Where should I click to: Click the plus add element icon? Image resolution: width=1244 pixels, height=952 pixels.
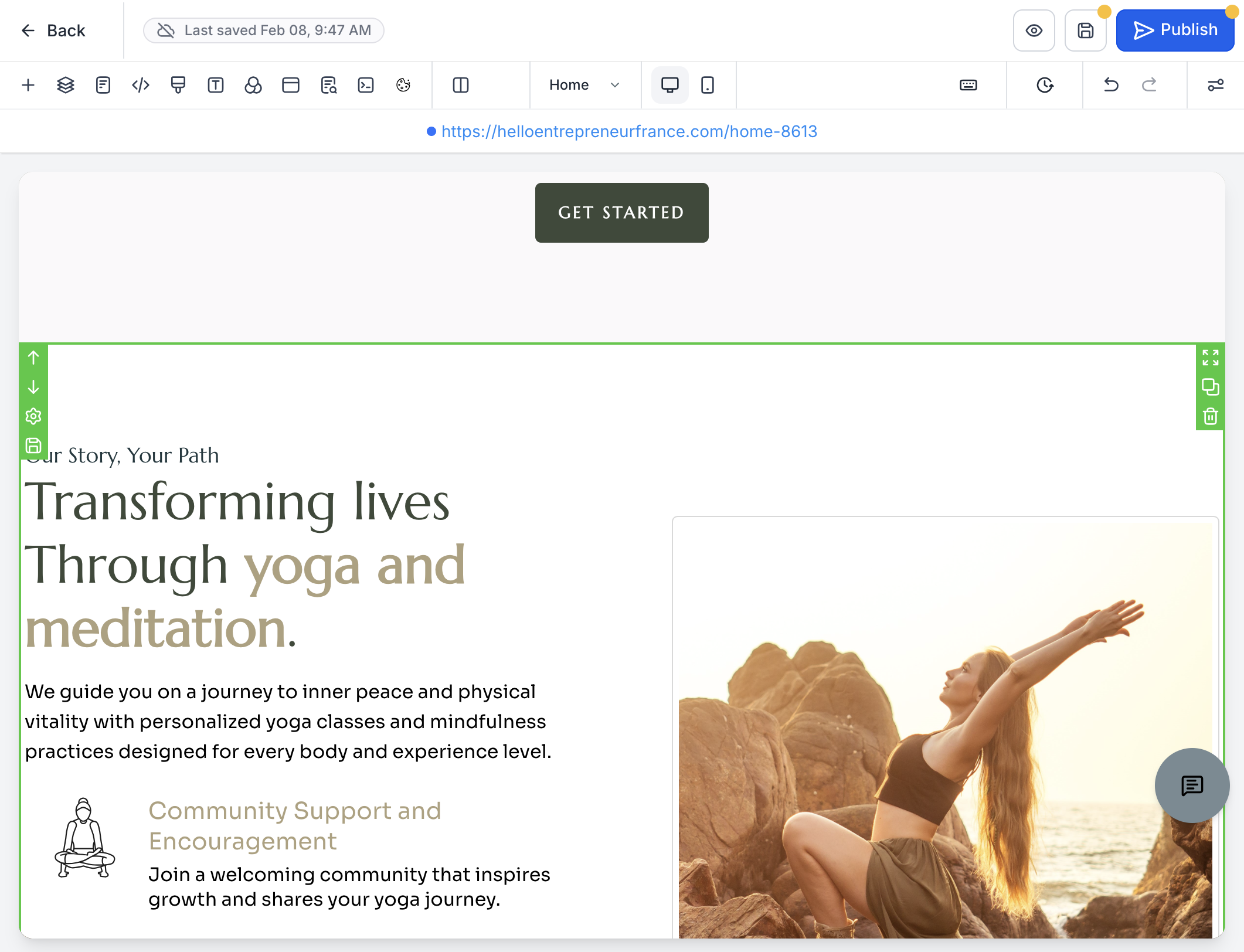(x=28, y=86)
